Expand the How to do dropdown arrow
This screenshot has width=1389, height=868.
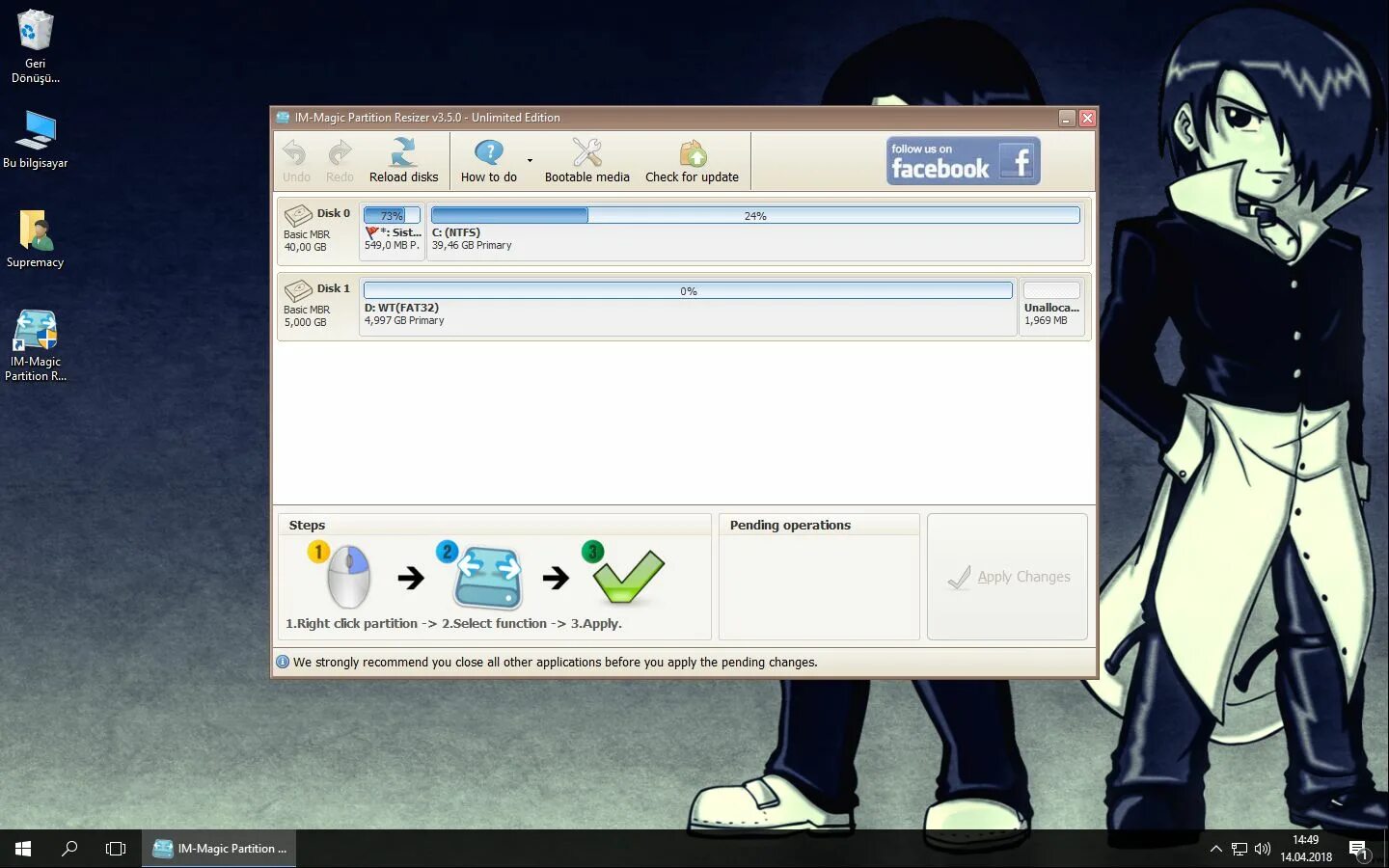pos(530,160)
